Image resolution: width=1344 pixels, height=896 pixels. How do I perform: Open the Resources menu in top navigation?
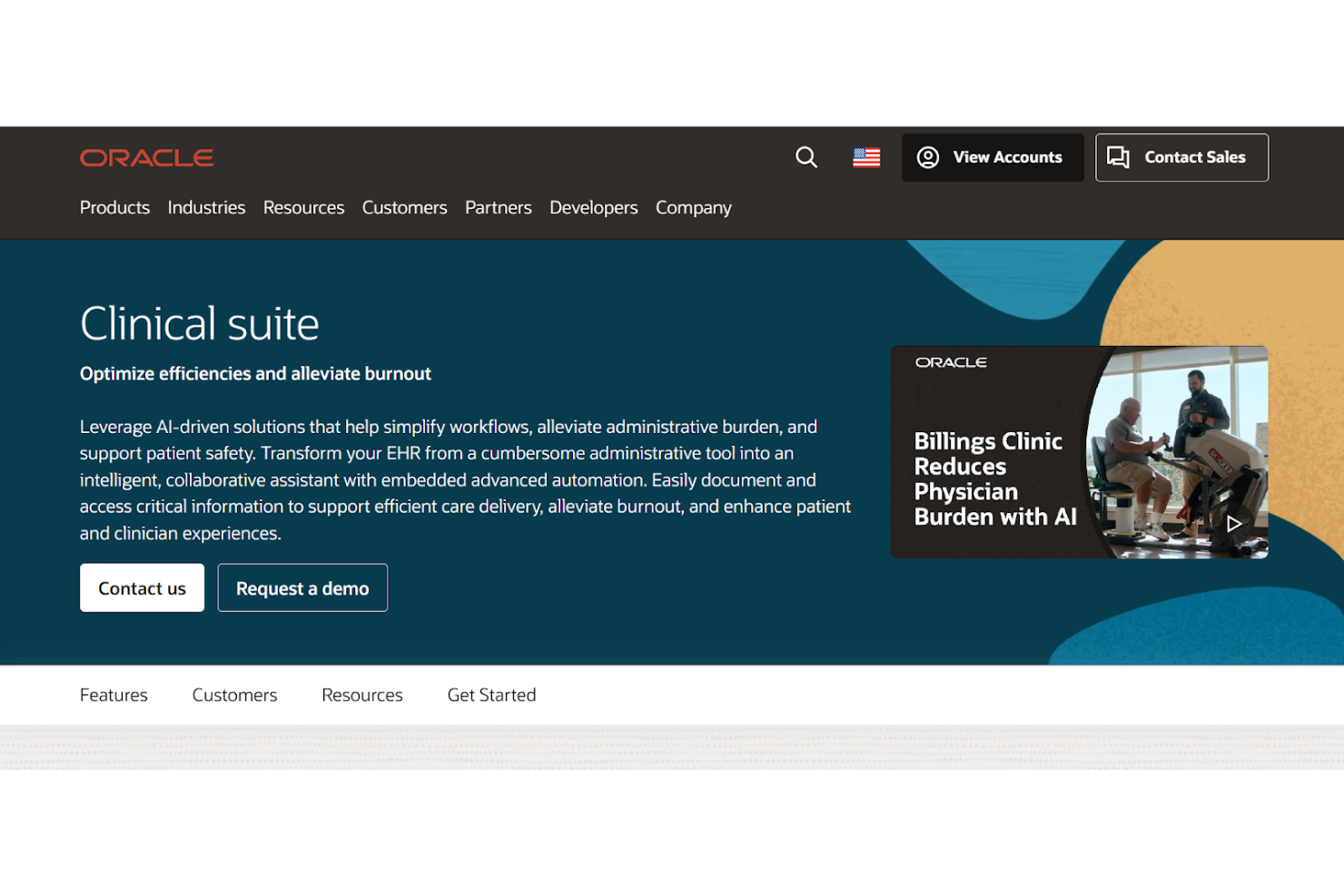point(303,208)
